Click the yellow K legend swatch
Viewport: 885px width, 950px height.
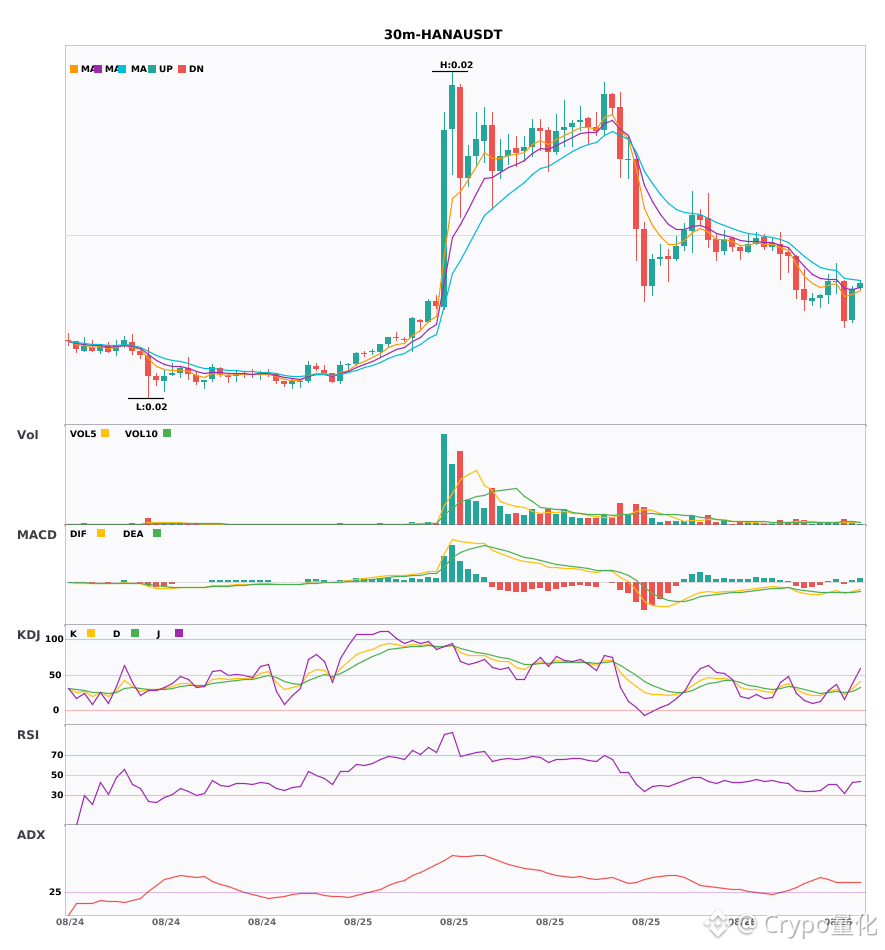click(x=91, y=633)
